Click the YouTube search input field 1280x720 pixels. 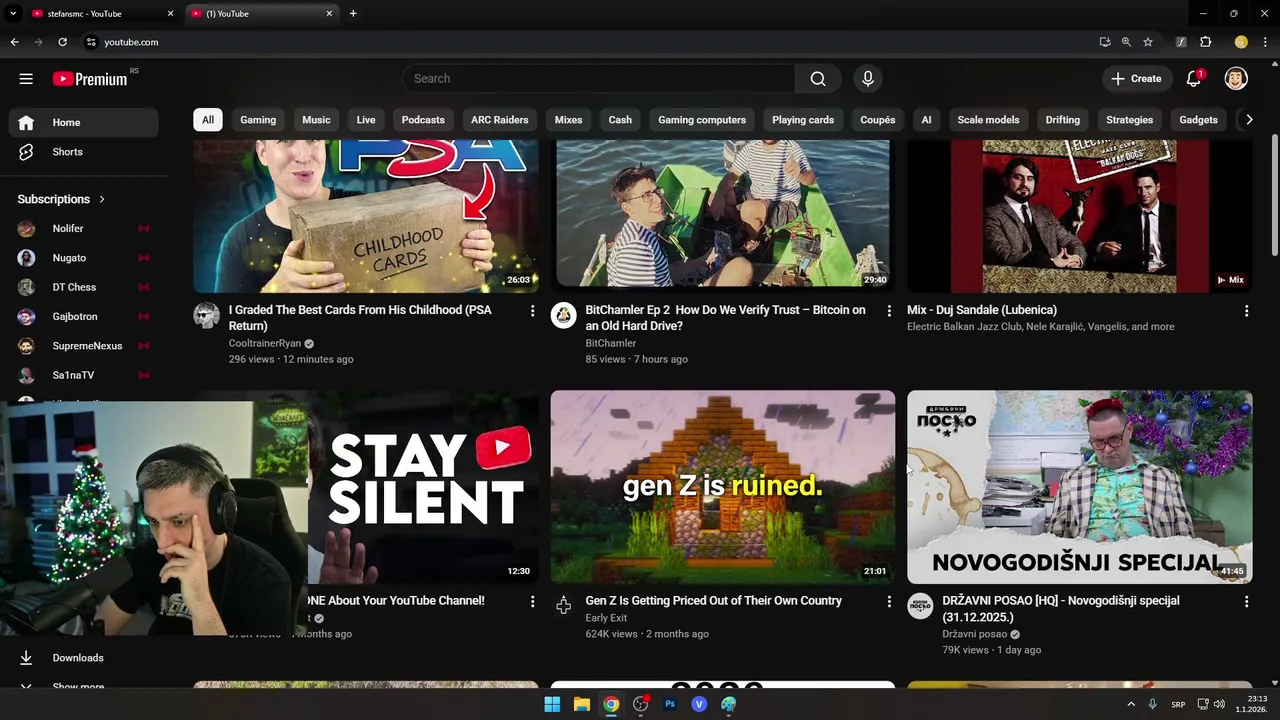pyautogui.click(x=598, y=79)
